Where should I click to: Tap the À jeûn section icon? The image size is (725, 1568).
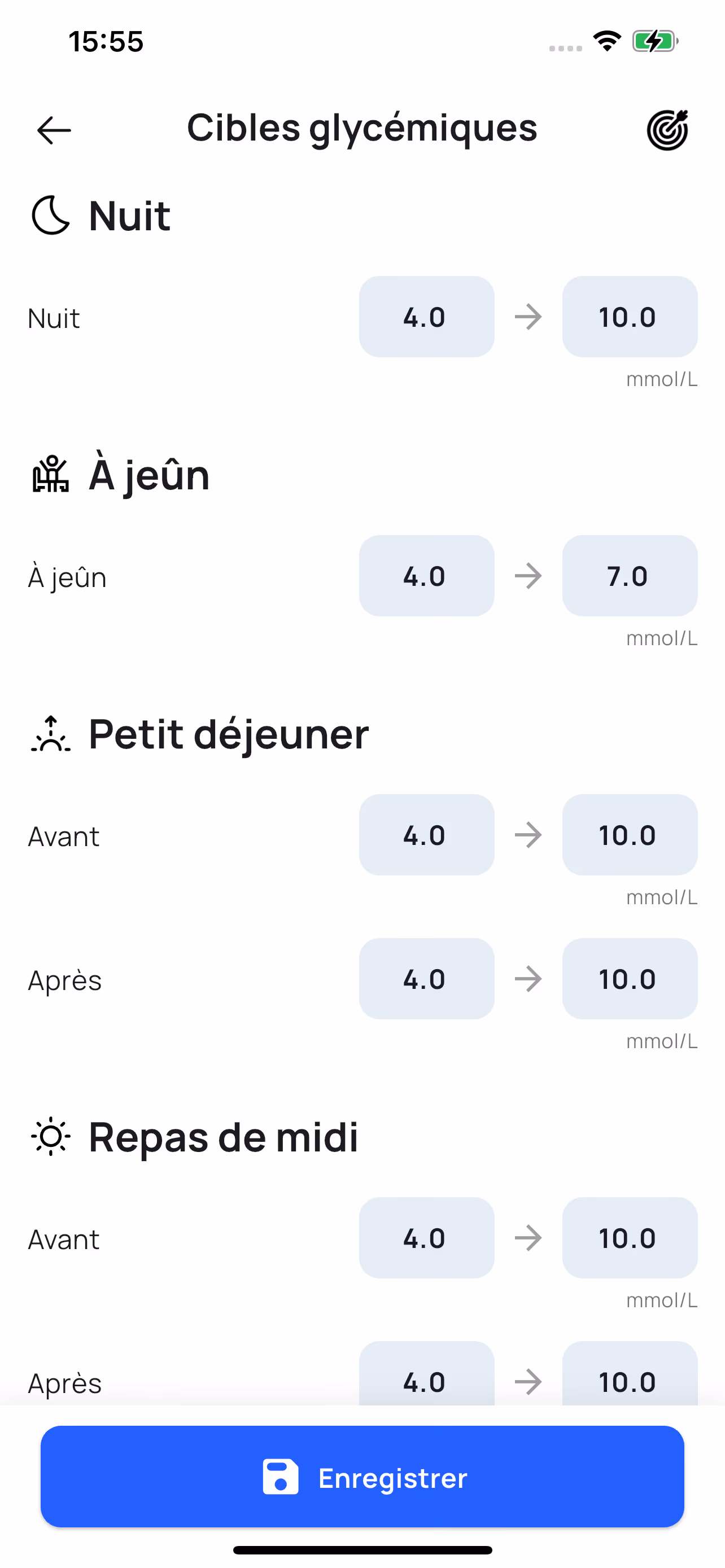pyautogui.click(x=50, y=474)
